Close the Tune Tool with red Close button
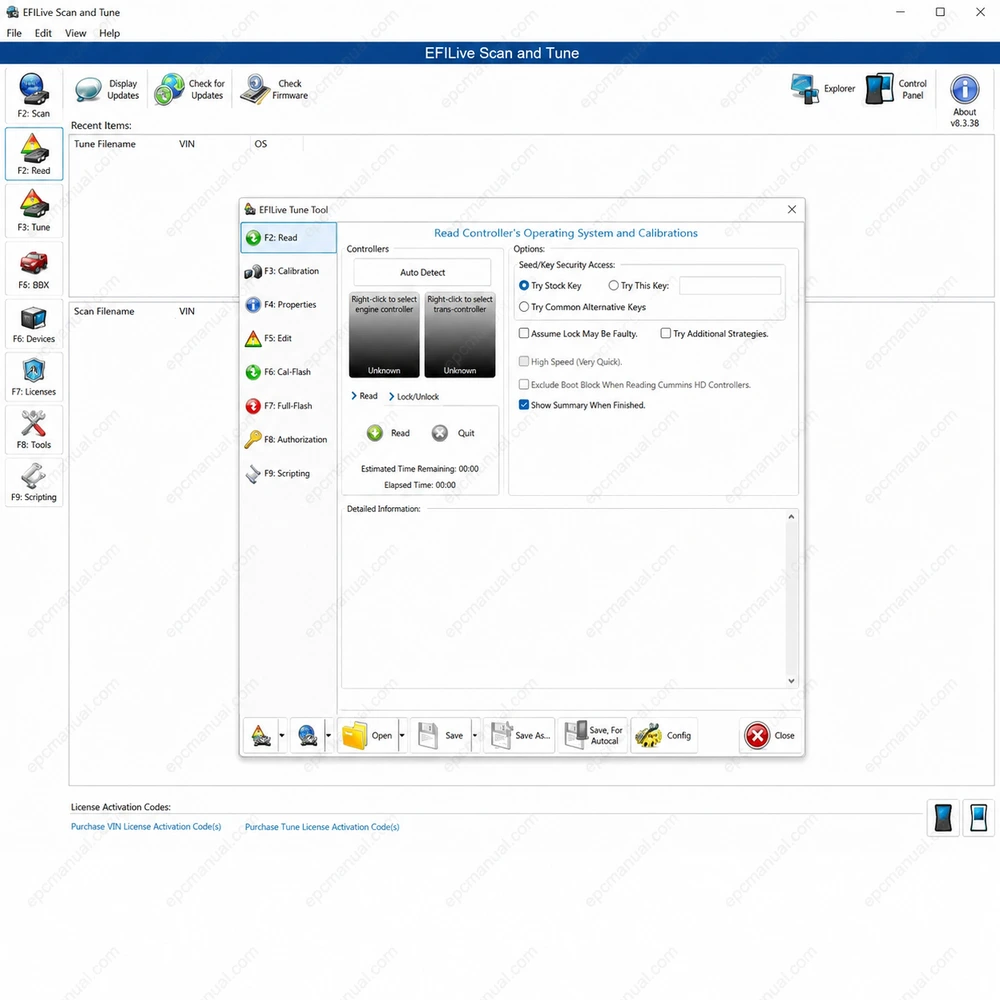 770,735
